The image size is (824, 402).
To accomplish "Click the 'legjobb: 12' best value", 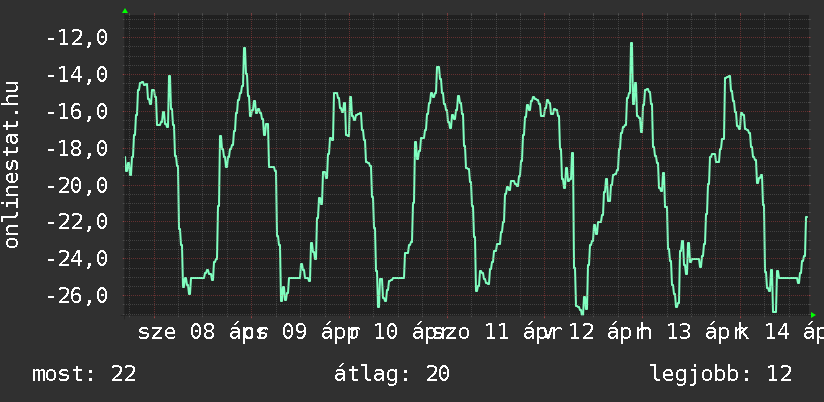I will tap(720, 374).
